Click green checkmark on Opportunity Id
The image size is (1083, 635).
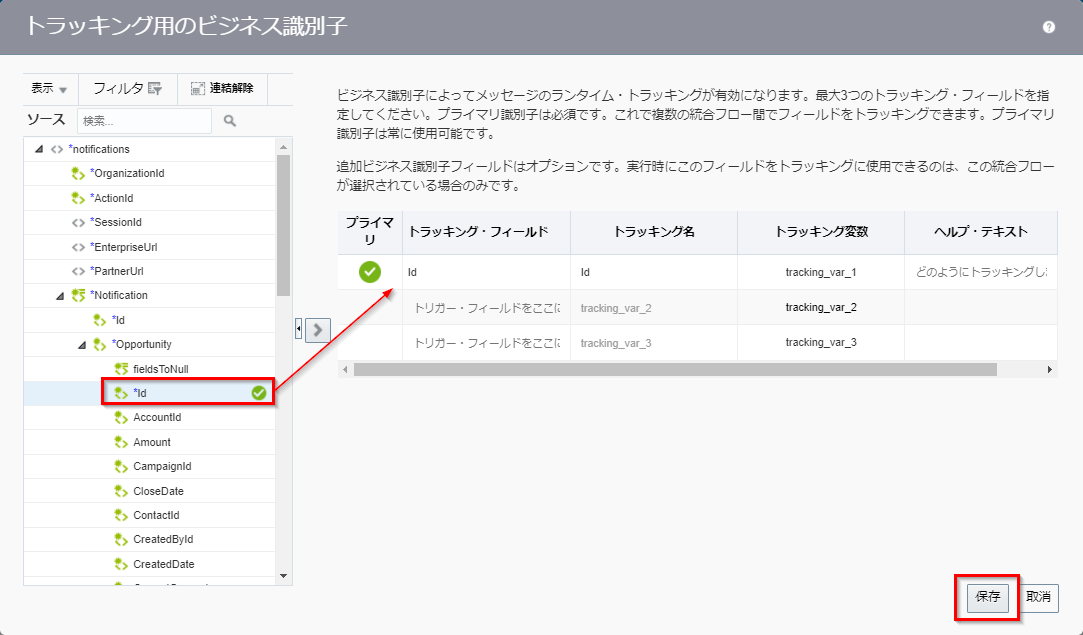coord(259,393)
